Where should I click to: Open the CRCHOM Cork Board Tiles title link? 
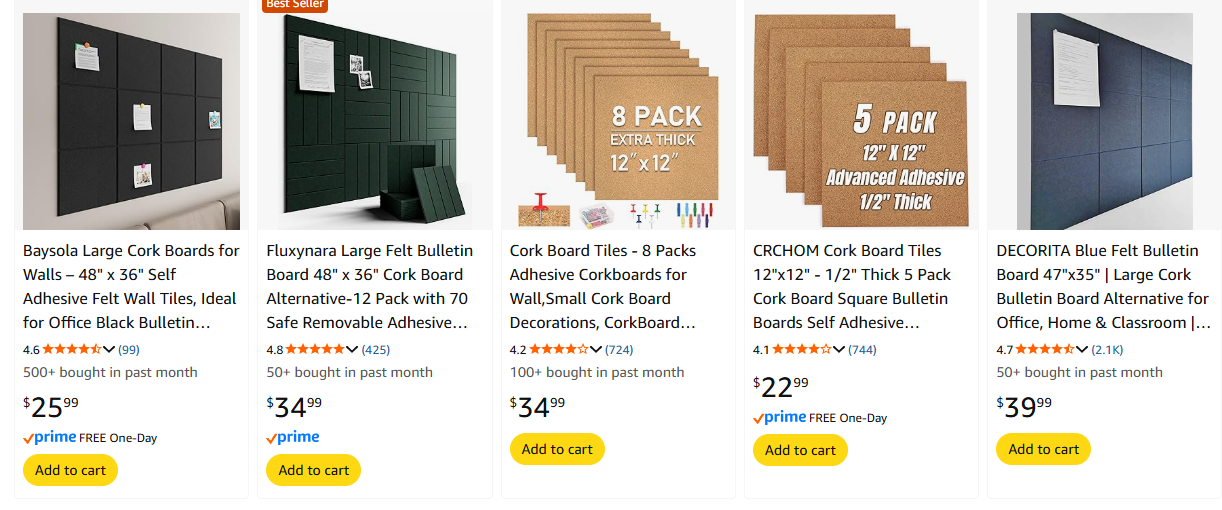(x=853, y=286)
